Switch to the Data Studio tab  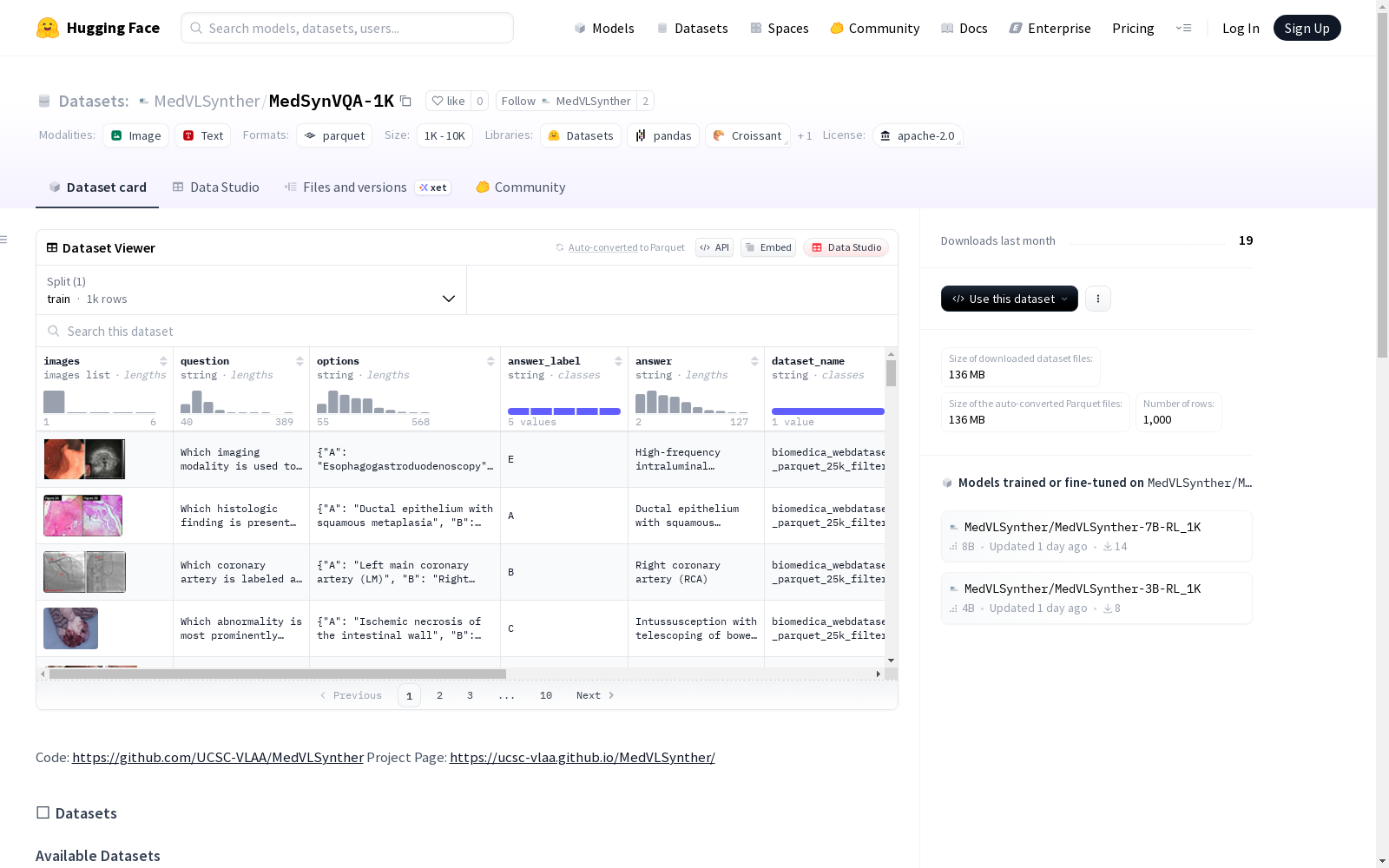pos(215,187)
